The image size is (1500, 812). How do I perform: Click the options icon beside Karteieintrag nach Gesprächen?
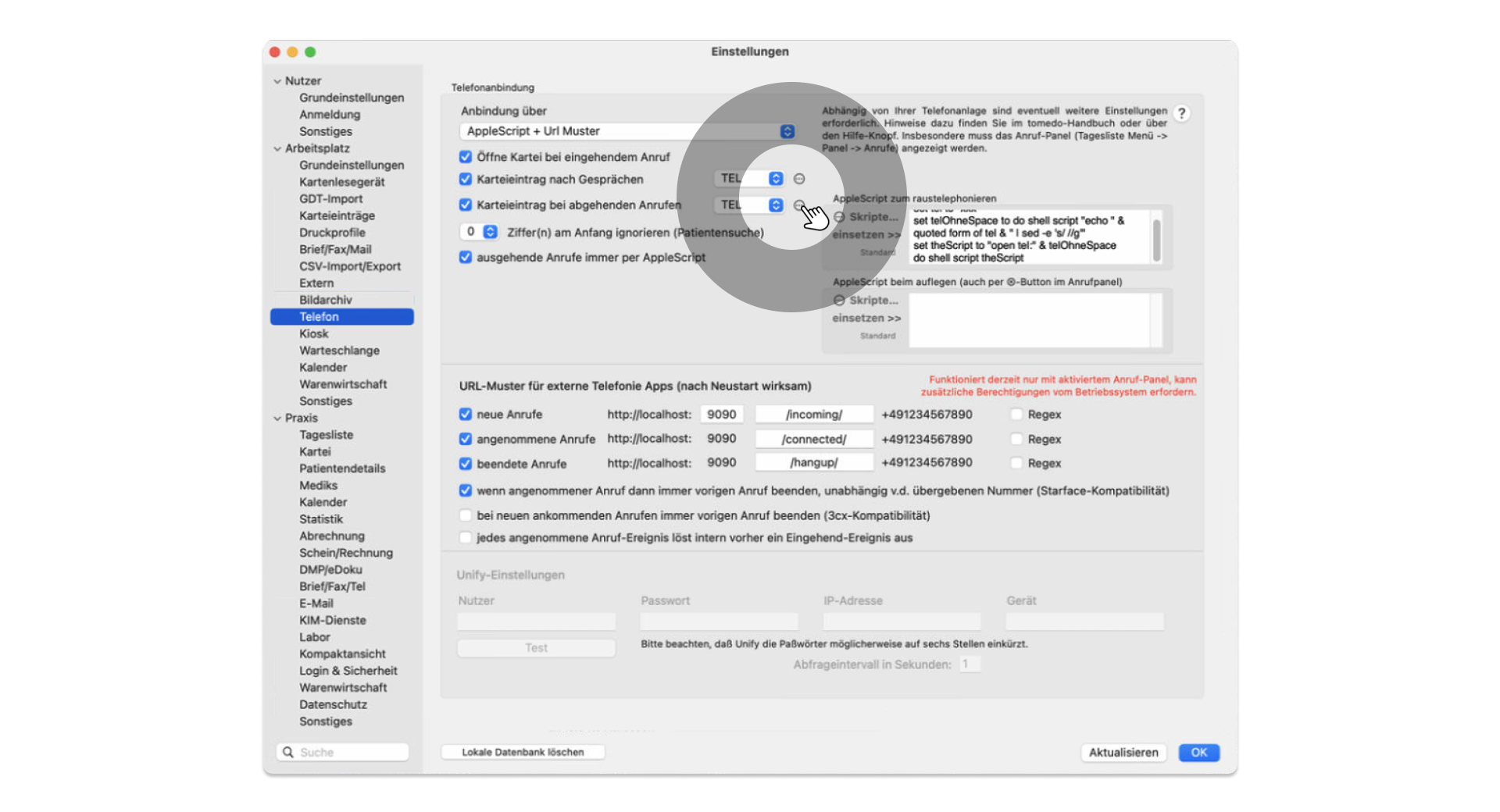tap(799, 179)
